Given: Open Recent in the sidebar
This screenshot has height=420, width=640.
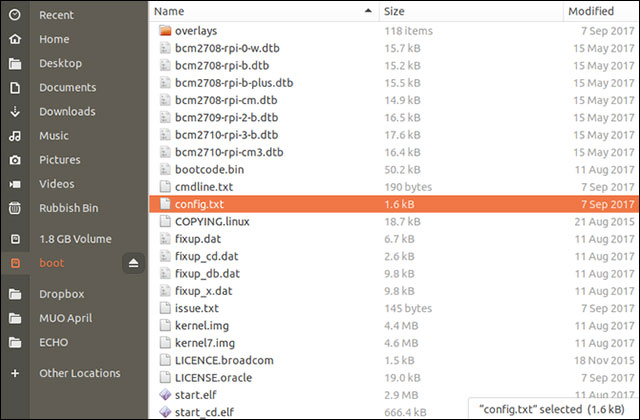Looking at the screenshot, I should point(56,15).
